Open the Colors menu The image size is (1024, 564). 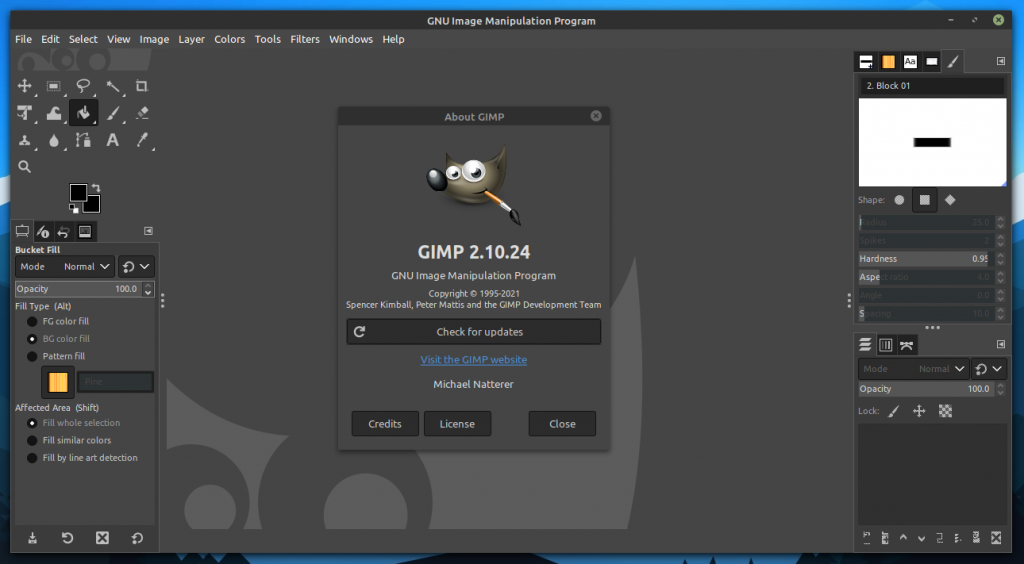click(x=229, y=39)
